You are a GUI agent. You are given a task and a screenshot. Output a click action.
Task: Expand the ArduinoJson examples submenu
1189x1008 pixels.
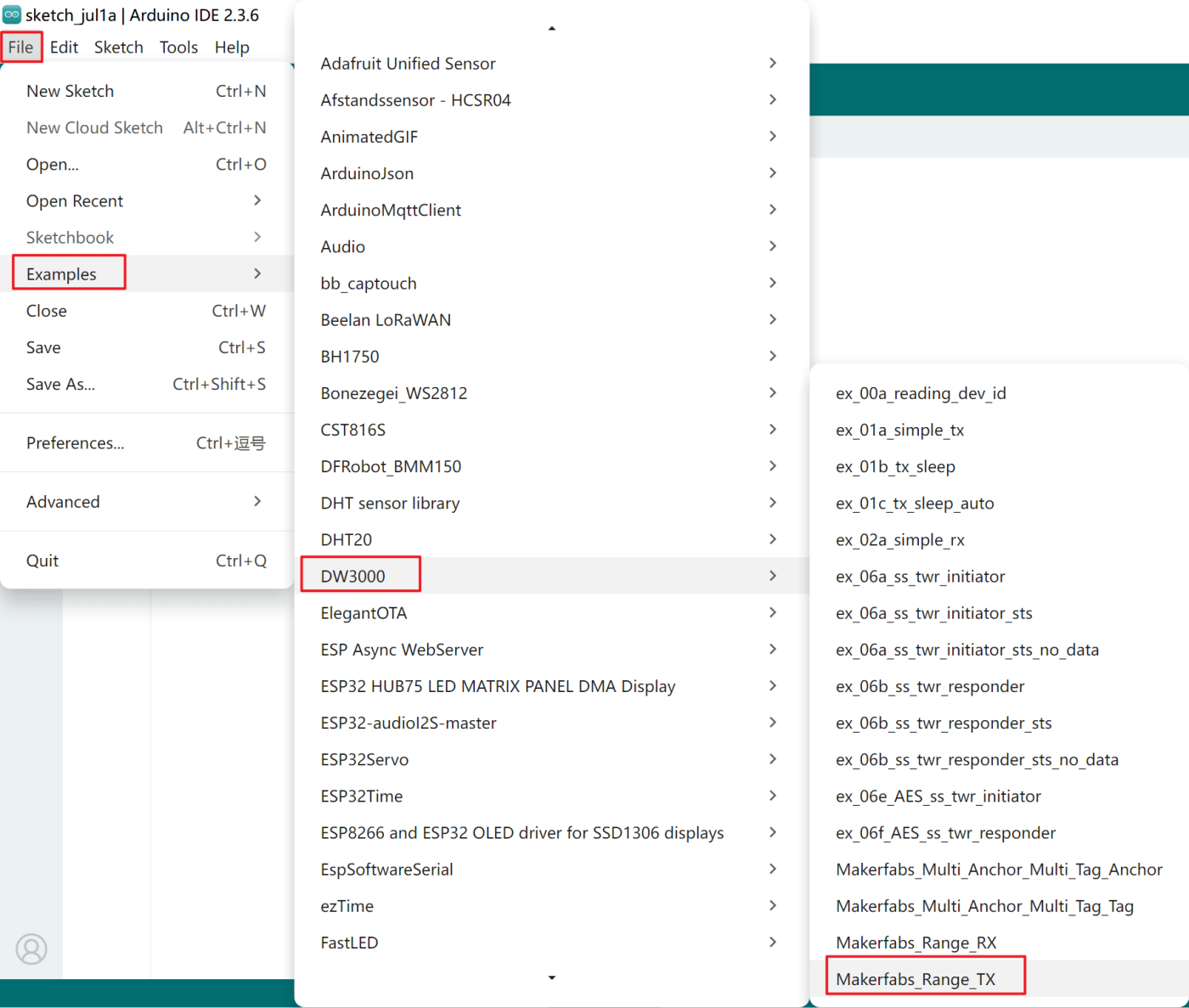(x=552, y=173)
